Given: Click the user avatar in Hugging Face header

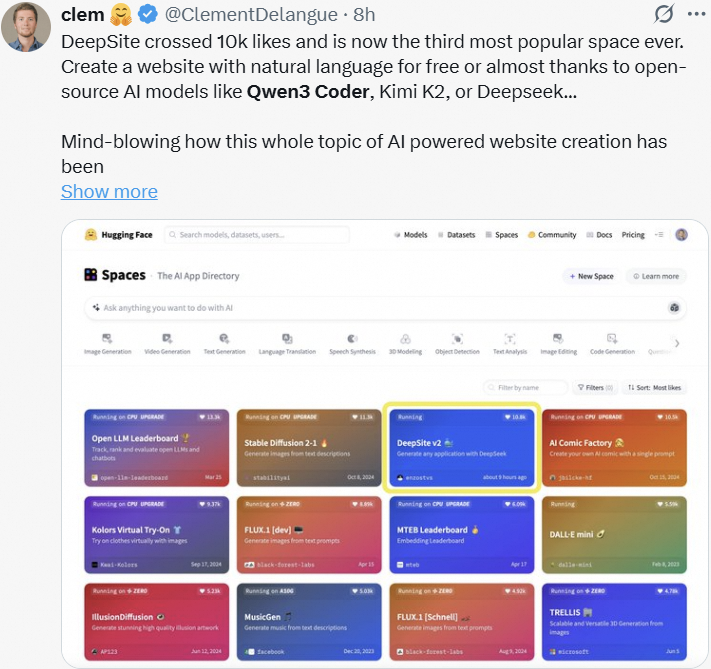Looking at the screenshot, I should coord(681,234).
